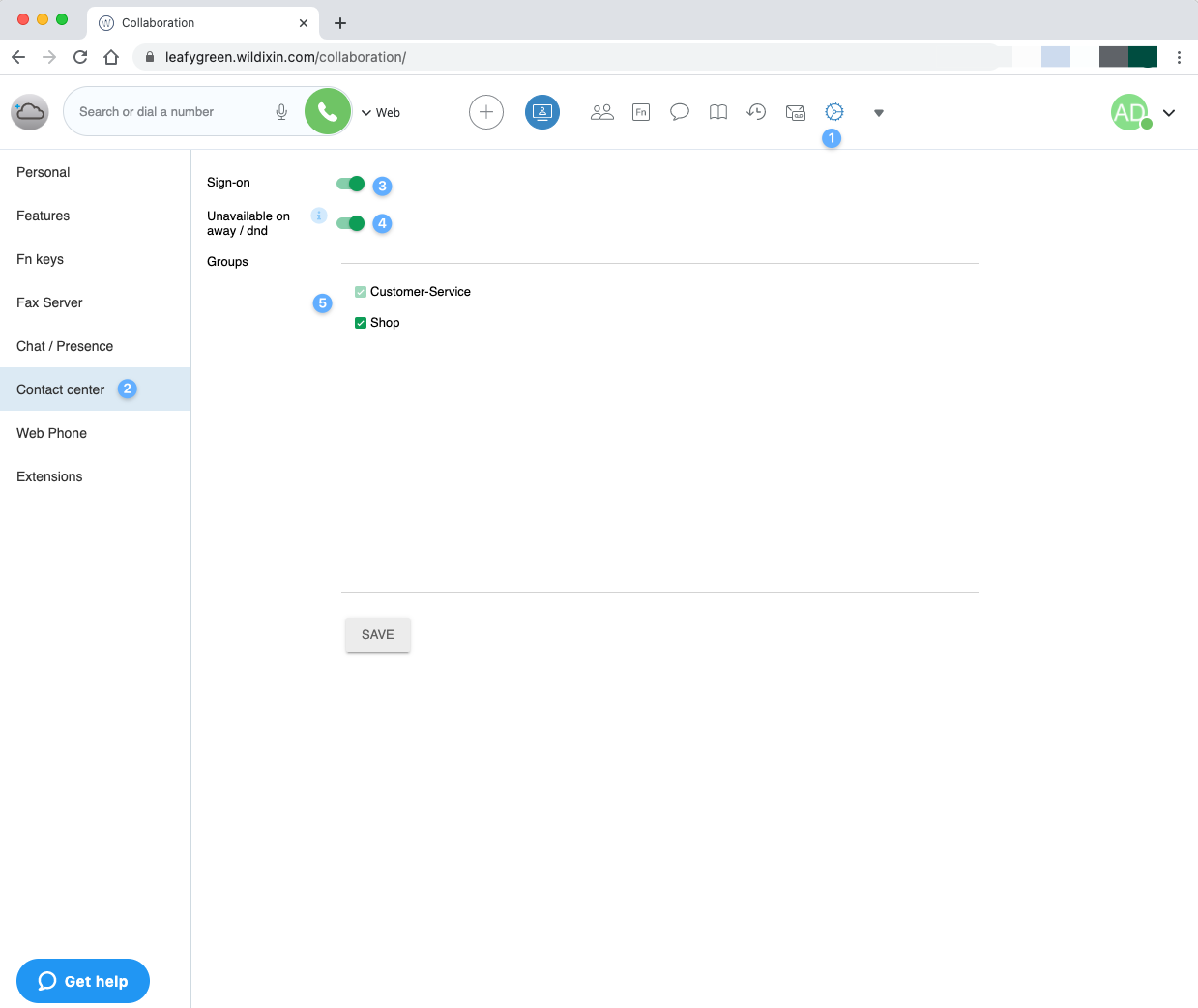Open the Chat bubble icon
Screen dimensions: 1198x1008
pyautogui.click(x=680, y=112)
